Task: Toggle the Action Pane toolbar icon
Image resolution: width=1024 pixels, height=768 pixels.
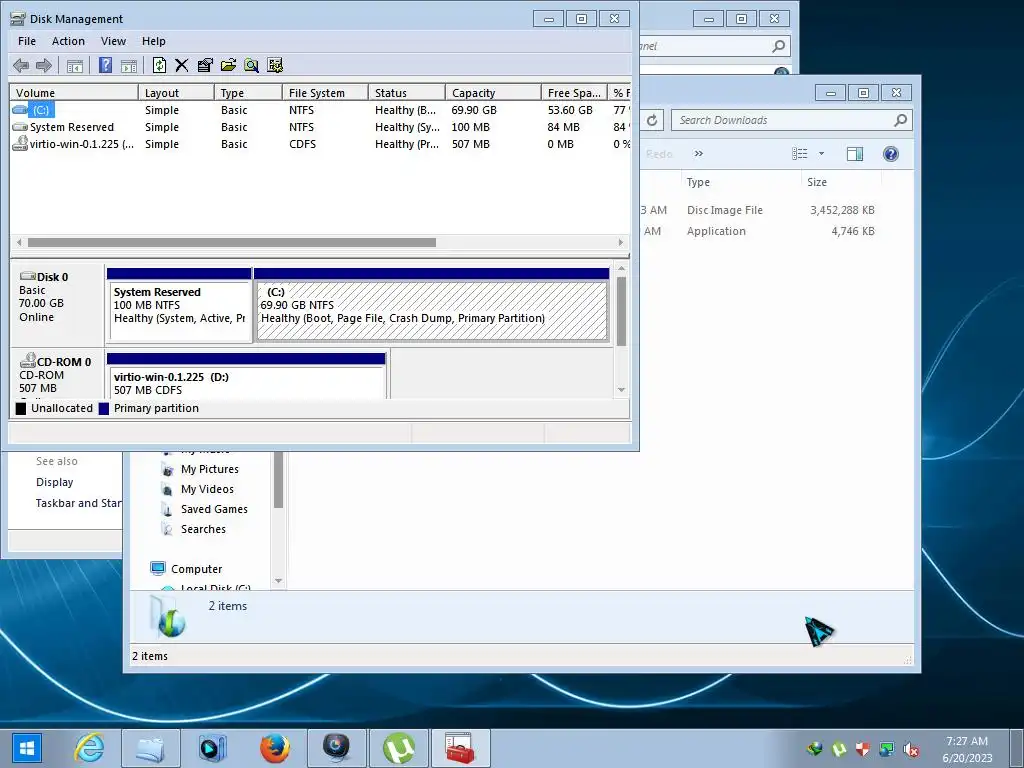Action: pos(129,65)
